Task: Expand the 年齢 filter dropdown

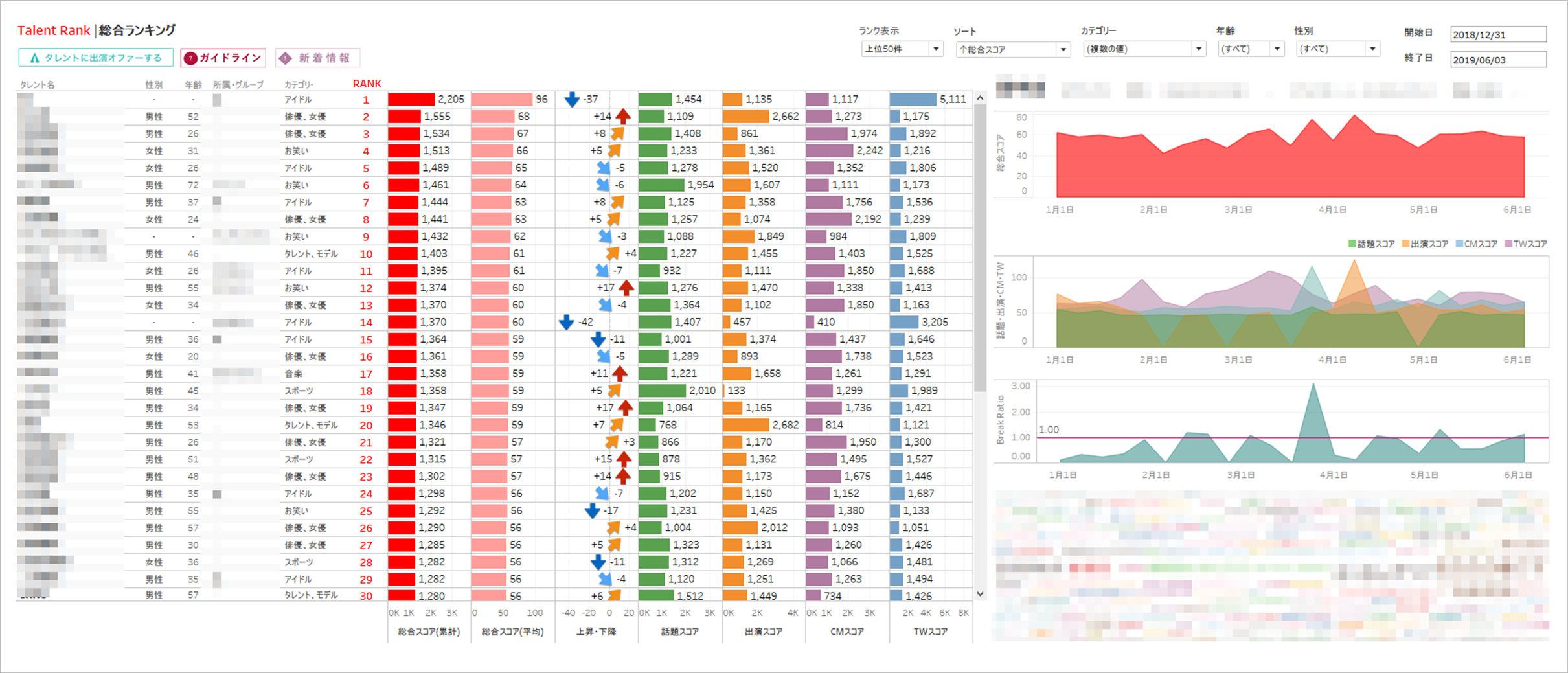Action: [1250, 49]
